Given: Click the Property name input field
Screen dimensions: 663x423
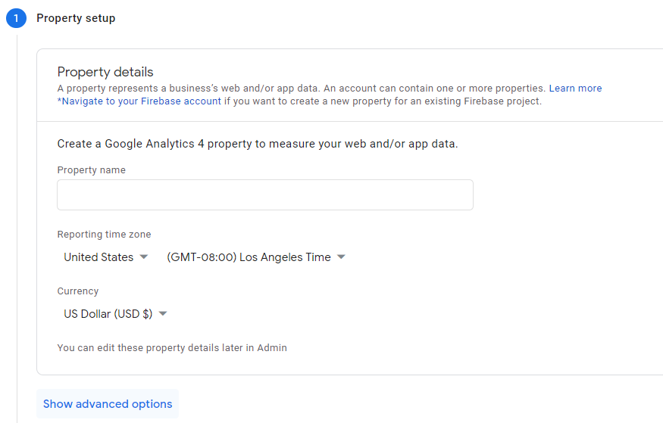Looking at the screenshot, I should click(x=265, y=195).
